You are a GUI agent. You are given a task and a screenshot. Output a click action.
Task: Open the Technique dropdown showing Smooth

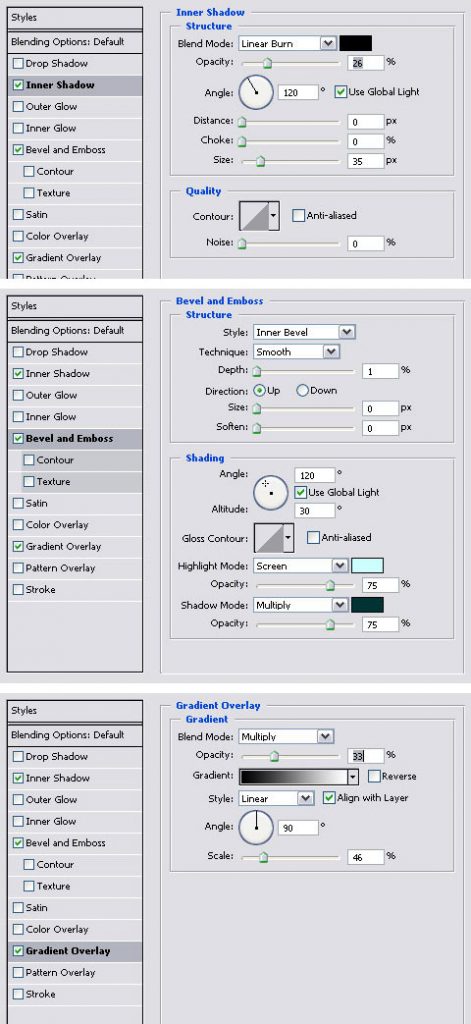[x=297, y=352]
